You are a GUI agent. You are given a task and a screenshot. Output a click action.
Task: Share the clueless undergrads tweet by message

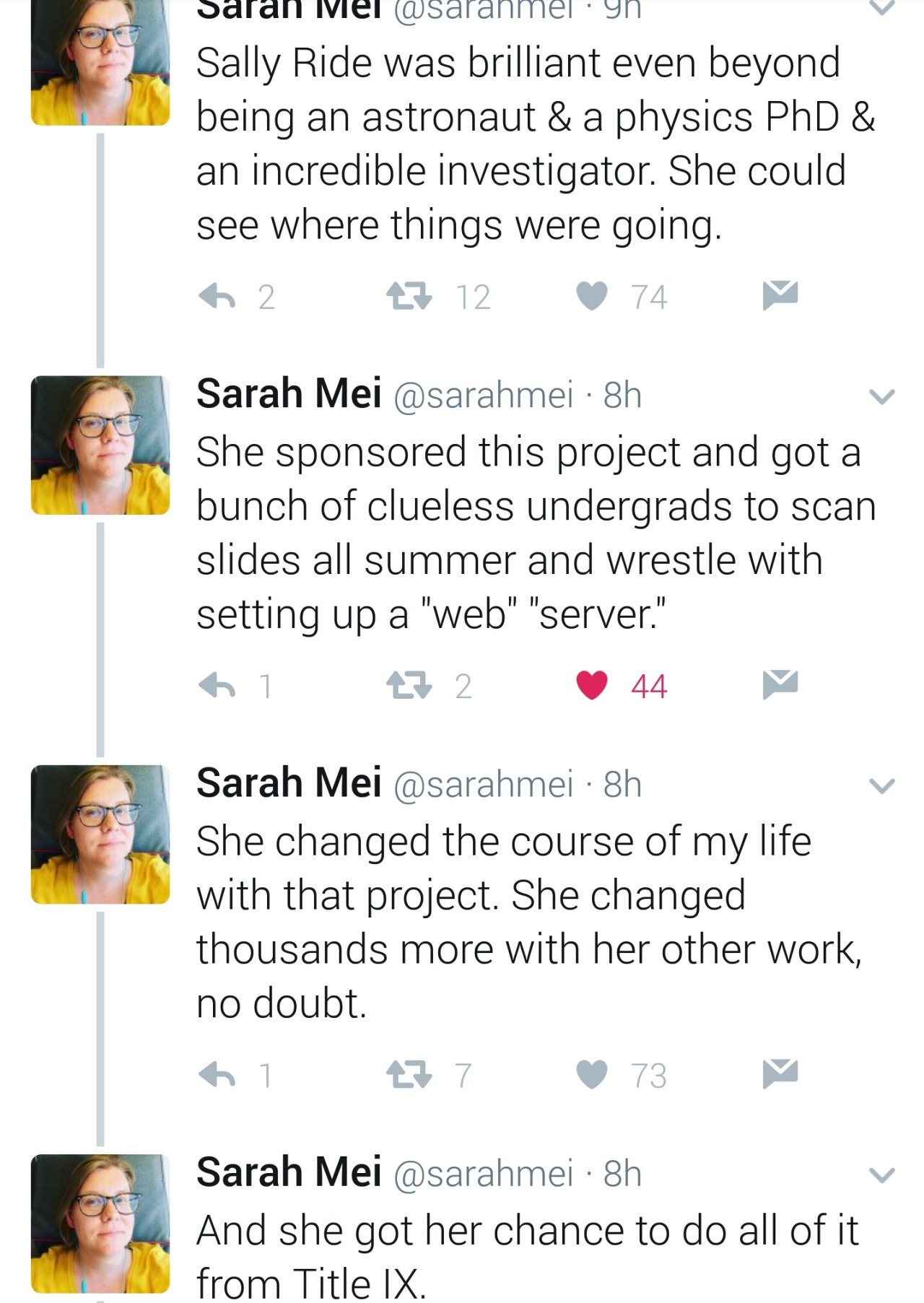pos(780,684)
